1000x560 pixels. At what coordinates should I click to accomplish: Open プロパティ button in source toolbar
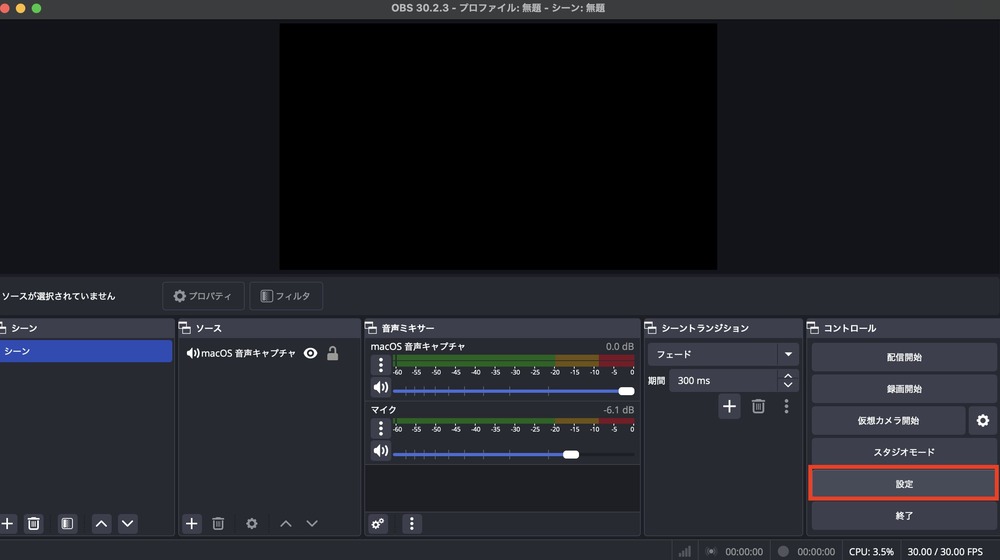point(203,296)
